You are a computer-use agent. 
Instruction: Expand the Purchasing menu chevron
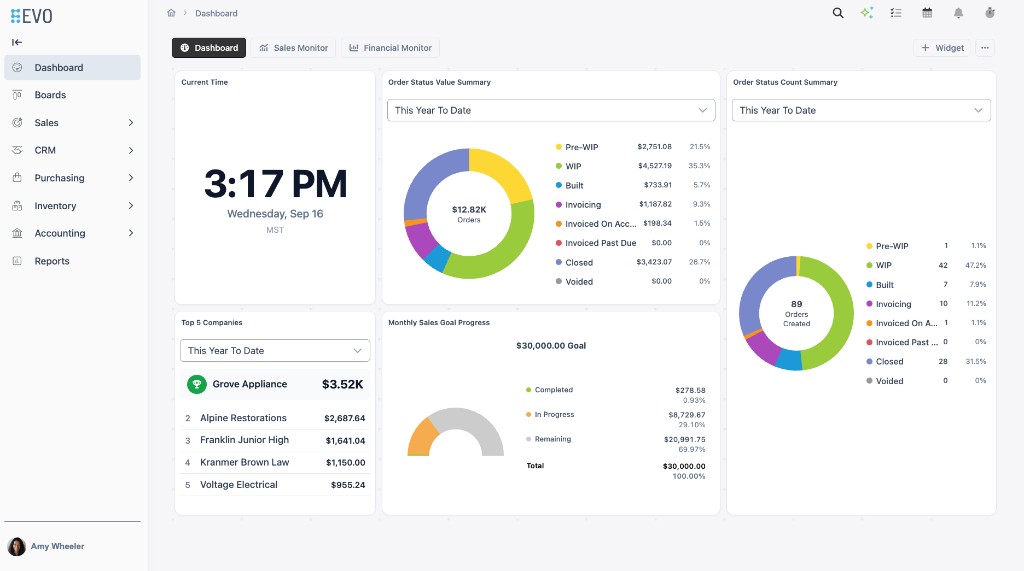131,178
